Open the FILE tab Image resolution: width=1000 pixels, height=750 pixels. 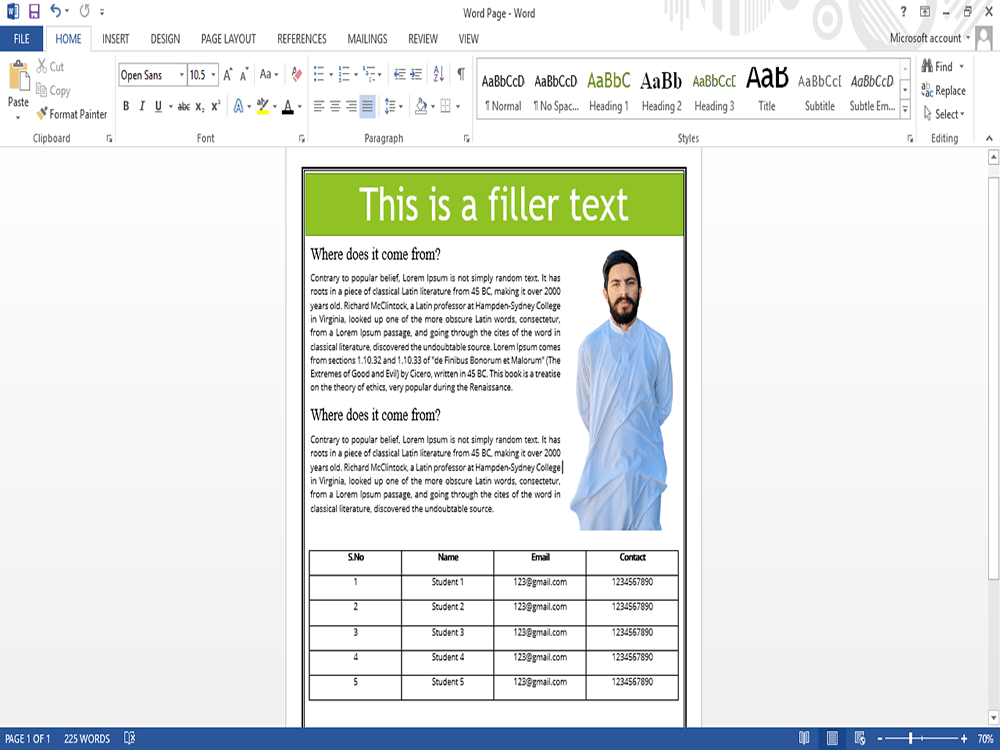[x=22, y=39]
